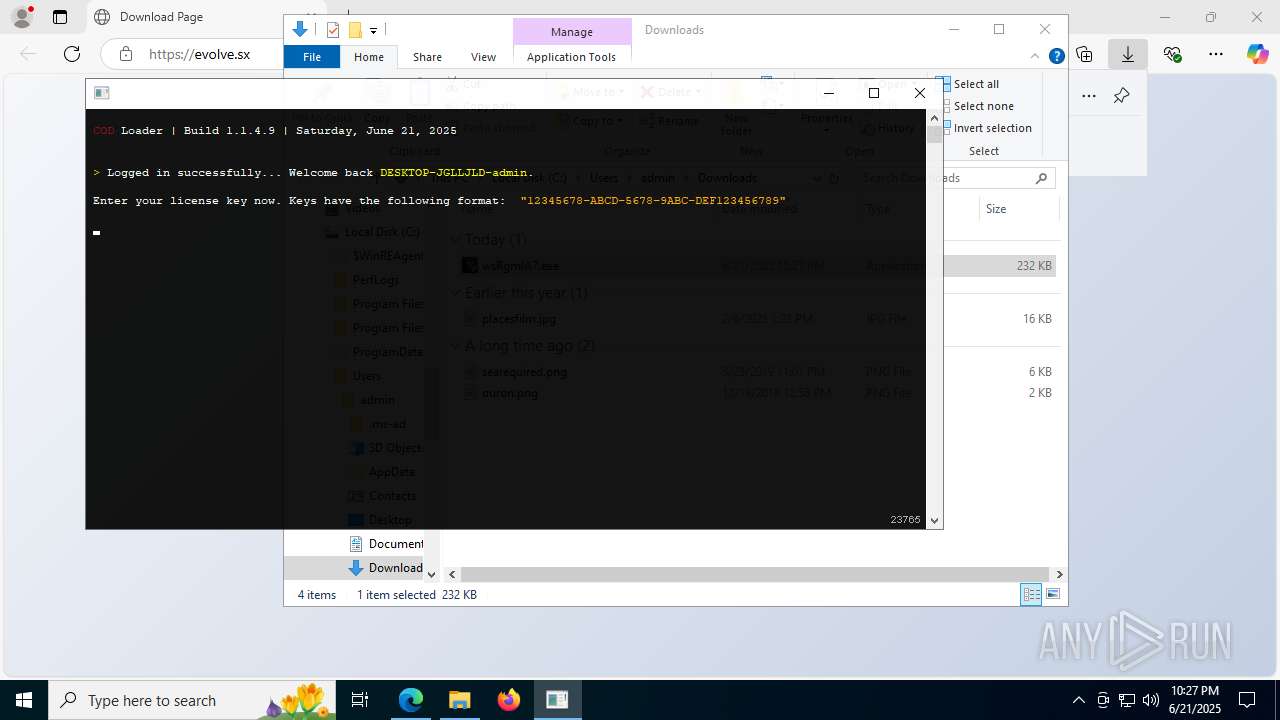Select the Download Page browser tab
The height and width of the screenshot is (720, 1280).
click(x=160, y=17)
